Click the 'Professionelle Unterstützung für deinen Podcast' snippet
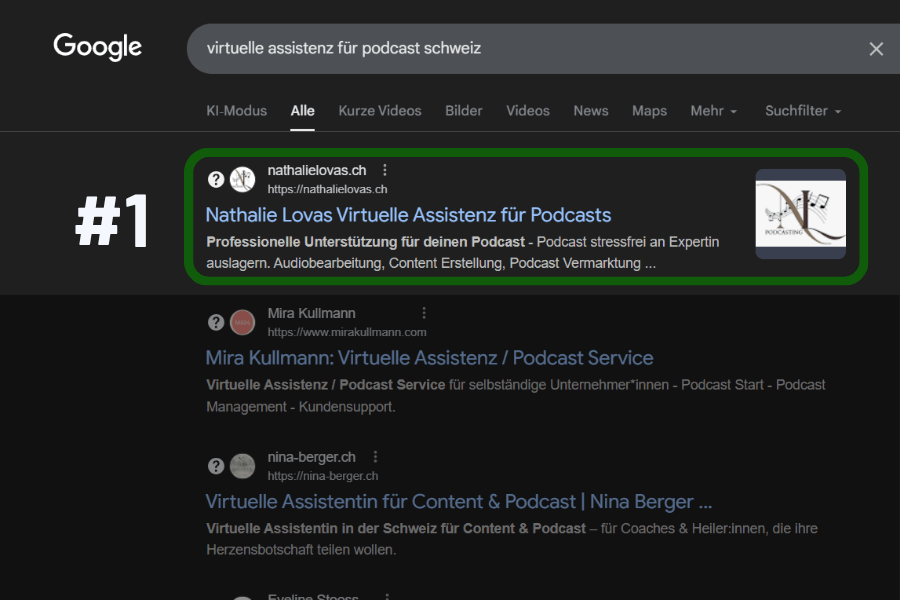The width and height of the screenshot is (900, 600). (366, 242)
